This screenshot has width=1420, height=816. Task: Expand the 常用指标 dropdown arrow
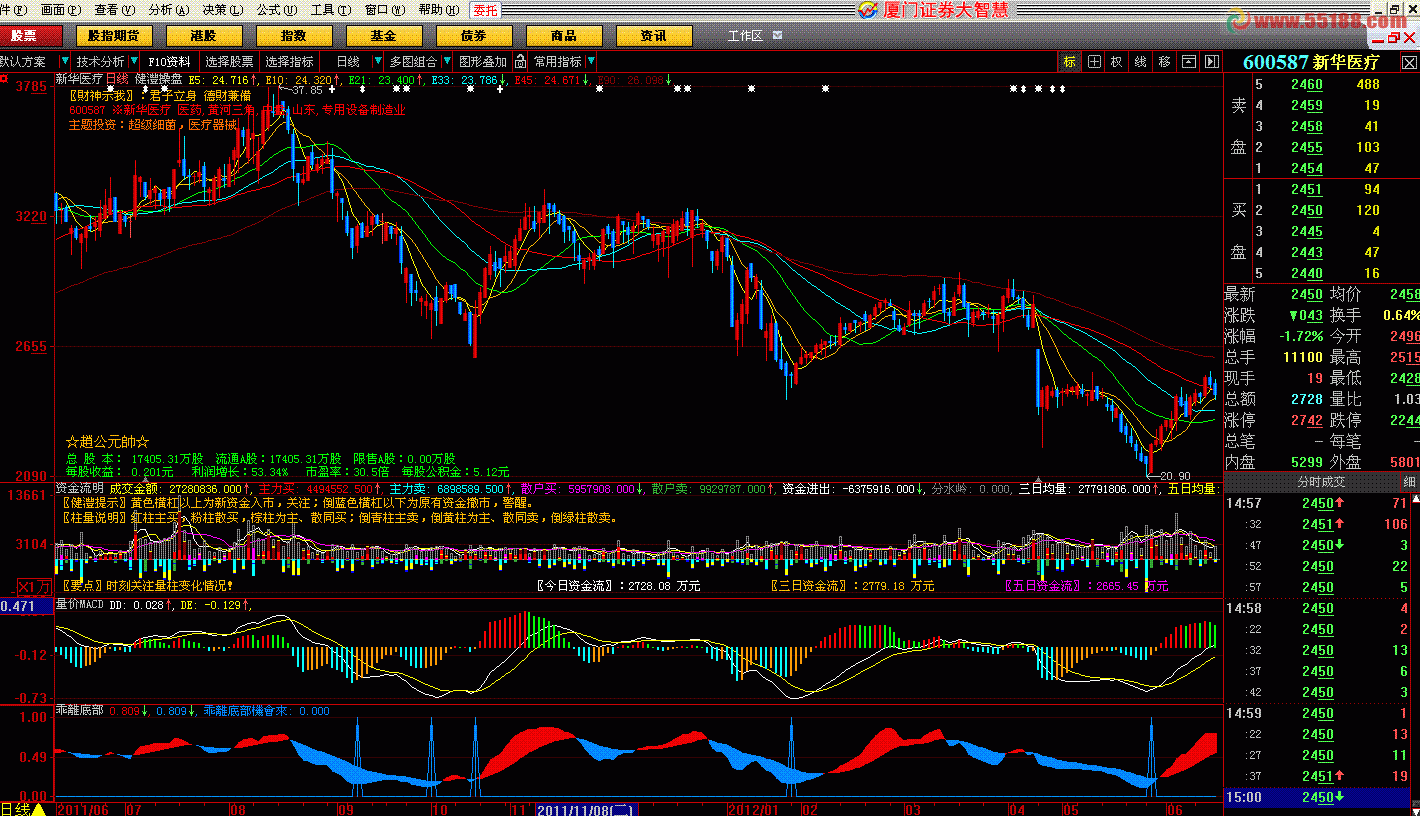point(591,62)
